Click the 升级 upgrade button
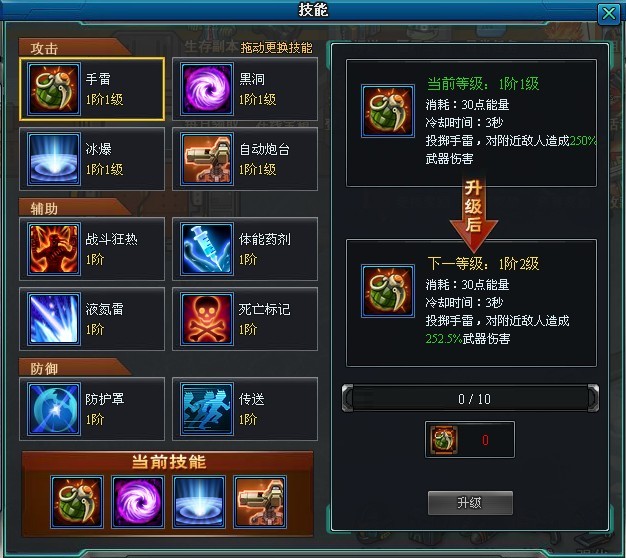 [x=470, y=503]
